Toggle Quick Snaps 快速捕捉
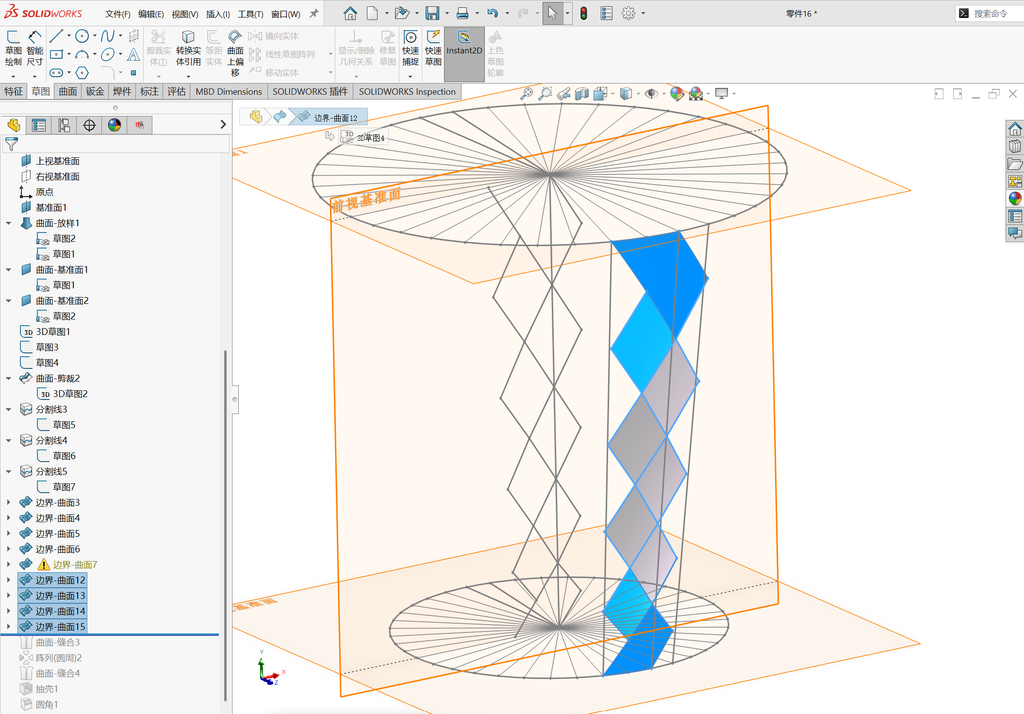Screen dimensions: 1024x714 point(410,48)
